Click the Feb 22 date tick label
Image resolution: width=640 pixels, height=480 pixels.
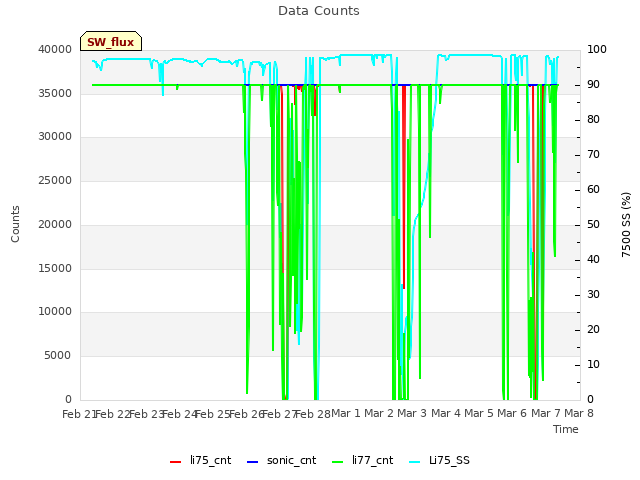tap(113, 414)
